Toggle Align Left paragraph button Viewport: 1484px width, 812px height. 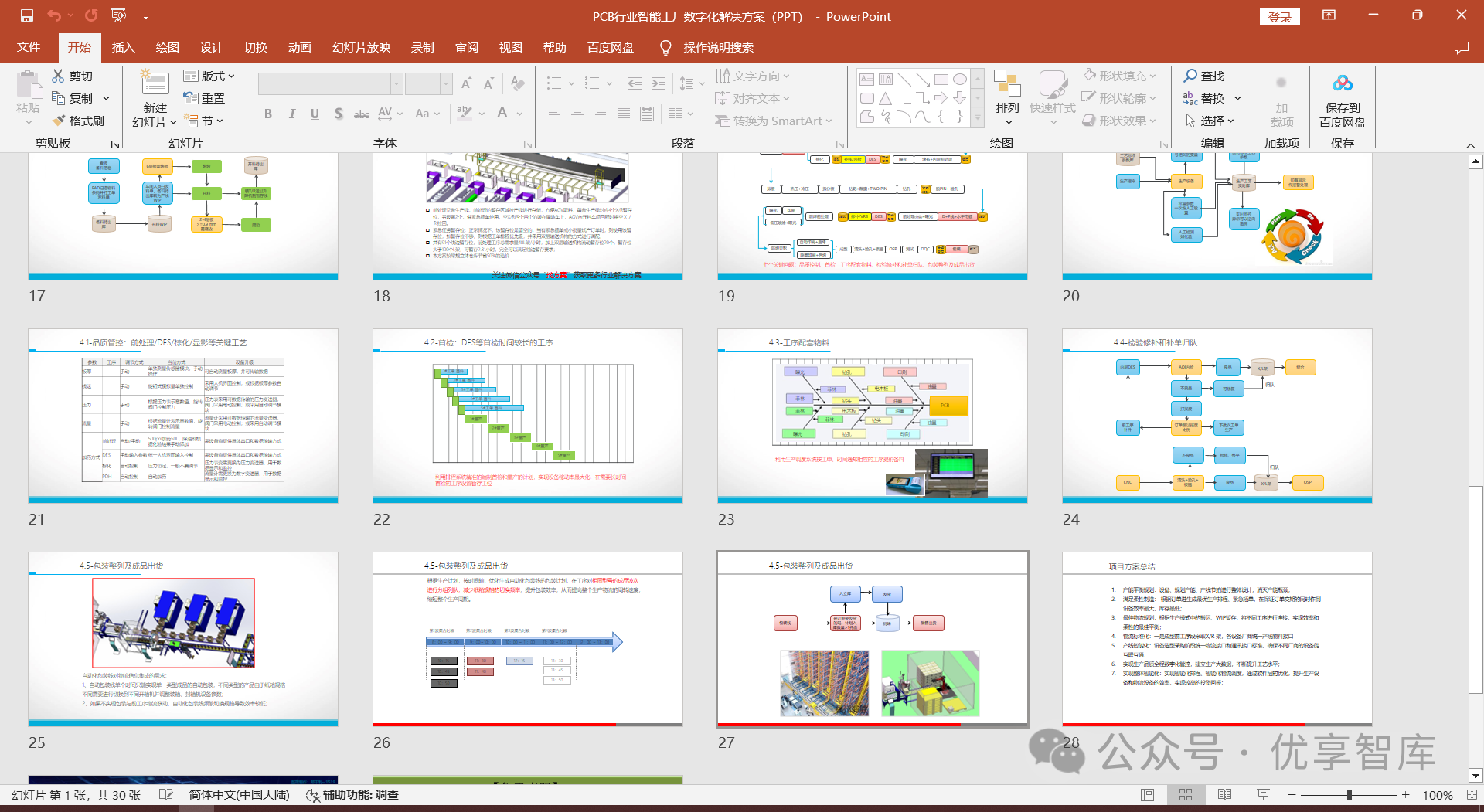554,114
